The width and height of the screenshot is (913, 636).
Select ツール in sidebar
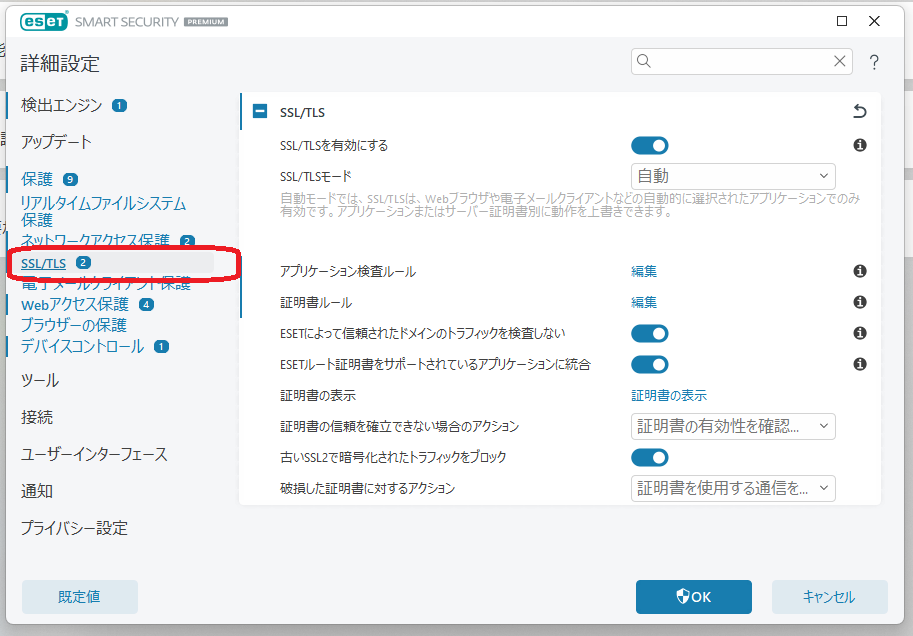coord(40,380)
